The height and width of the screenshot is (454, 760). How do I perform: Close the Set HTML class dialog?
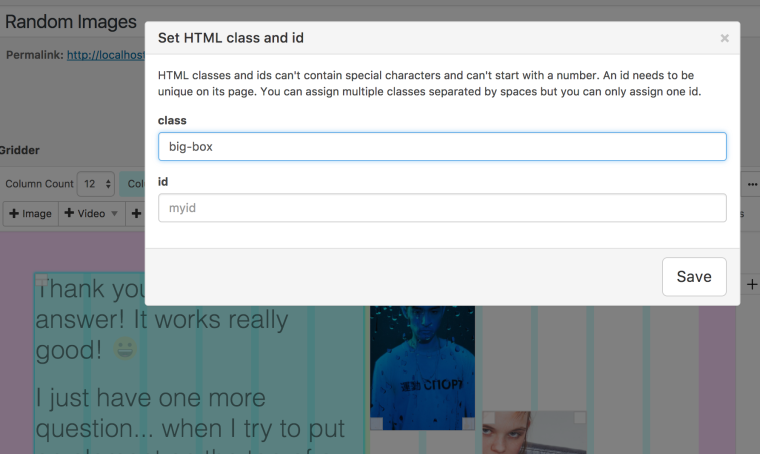(724, 38)
